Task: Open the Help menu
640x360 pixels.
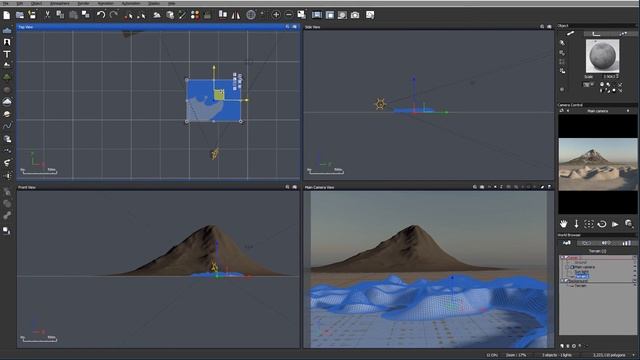Action: point(171,3)
